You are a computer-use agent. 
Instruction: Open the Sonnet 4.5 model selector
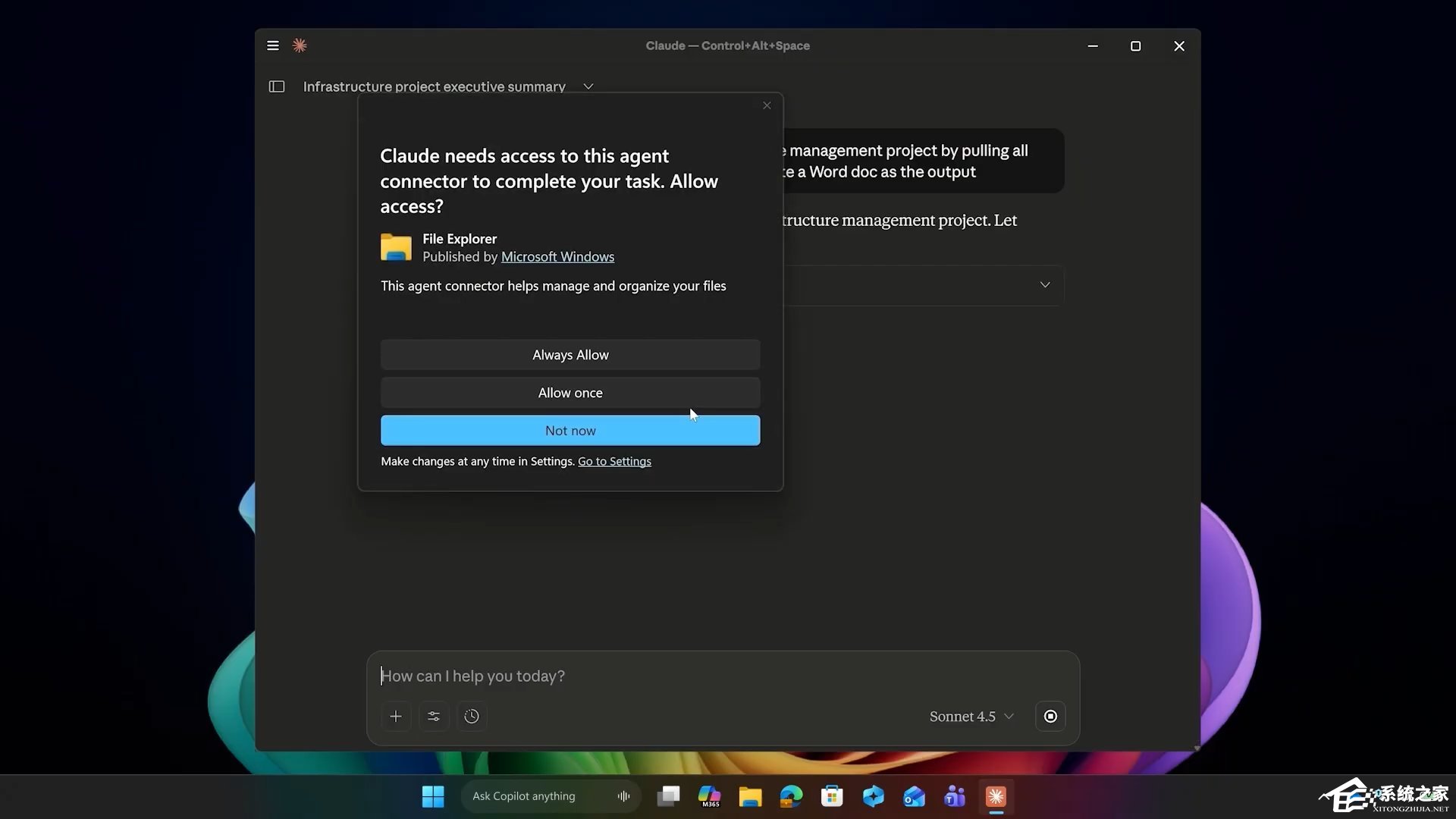(971, 717)
